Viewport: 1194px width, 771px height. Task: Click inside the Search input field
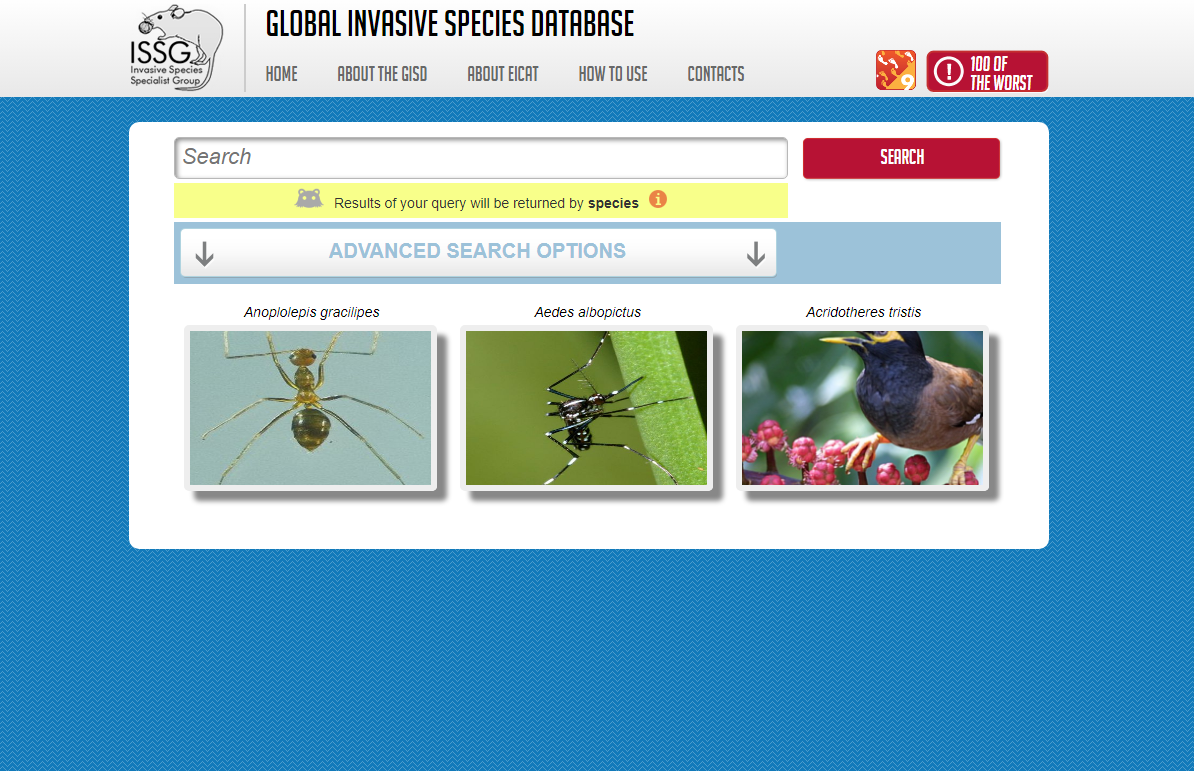tap(480, 157)
